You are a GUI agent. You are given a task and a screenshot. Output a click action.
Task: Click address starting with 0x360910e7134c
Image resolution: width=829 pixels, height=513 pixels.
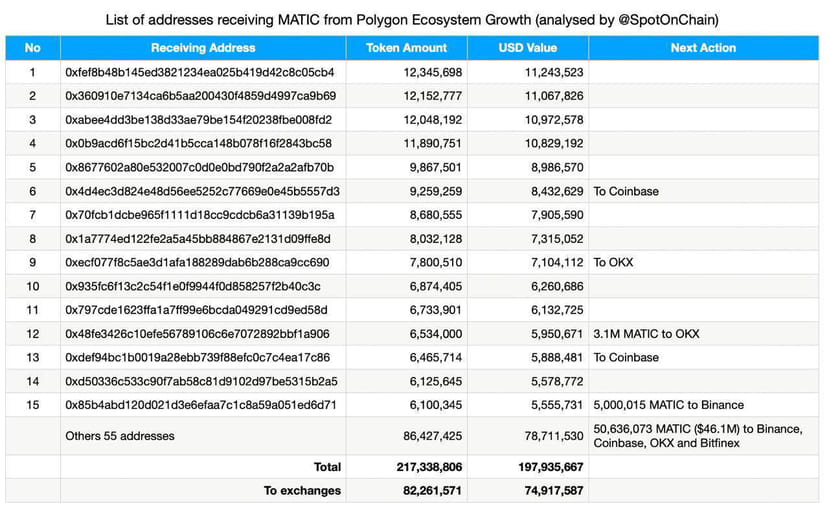pos(200,96)
